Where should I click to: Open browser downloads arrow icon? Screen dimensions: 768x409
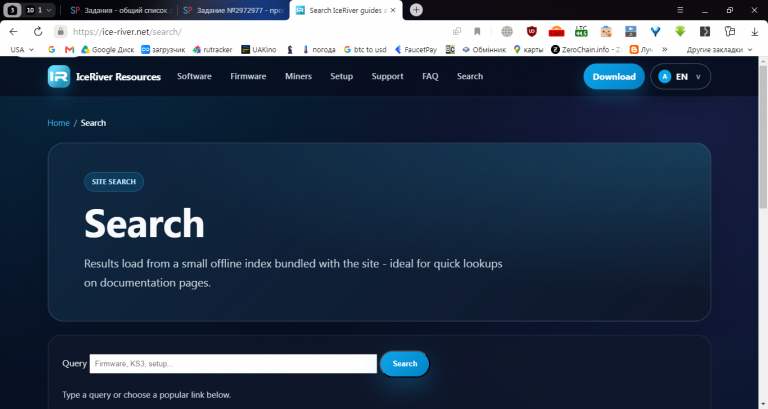point(754,32)
